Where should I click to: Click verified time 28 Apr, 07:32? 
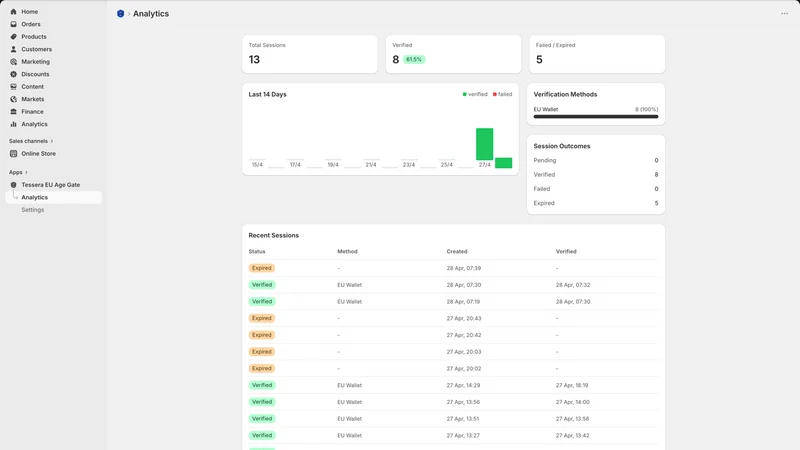572,285
